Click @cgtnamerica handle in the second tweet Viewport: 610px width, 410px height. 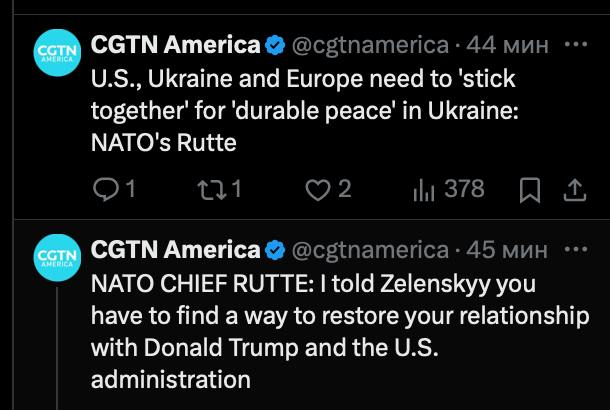point(369,249)
